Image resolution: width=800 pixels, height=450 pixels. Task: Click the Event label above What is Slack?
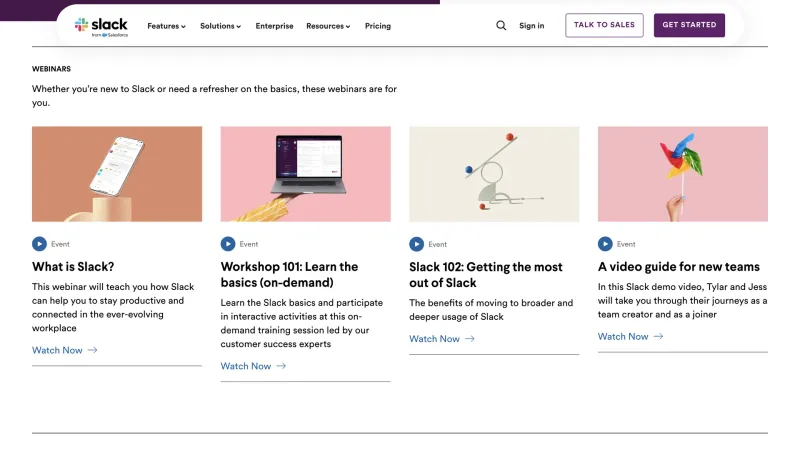(60, 244)
